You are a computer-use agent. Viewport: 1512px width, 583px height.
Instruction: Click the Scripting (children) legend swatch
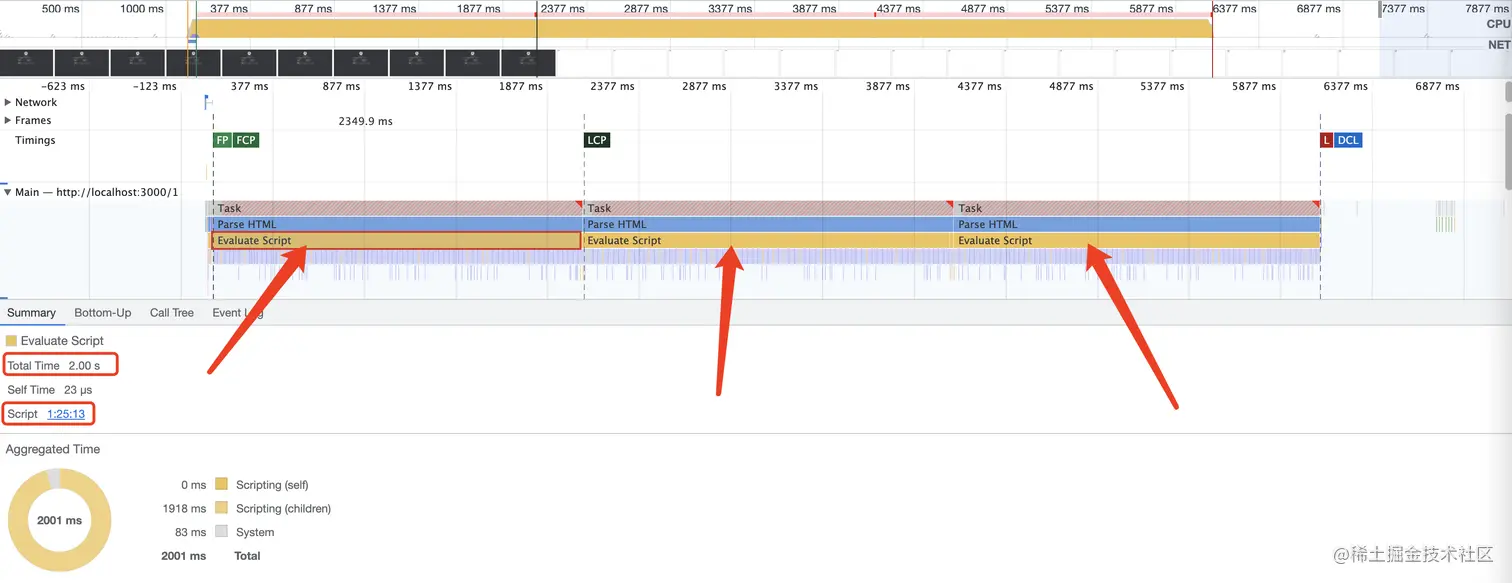tap(221, 508)
